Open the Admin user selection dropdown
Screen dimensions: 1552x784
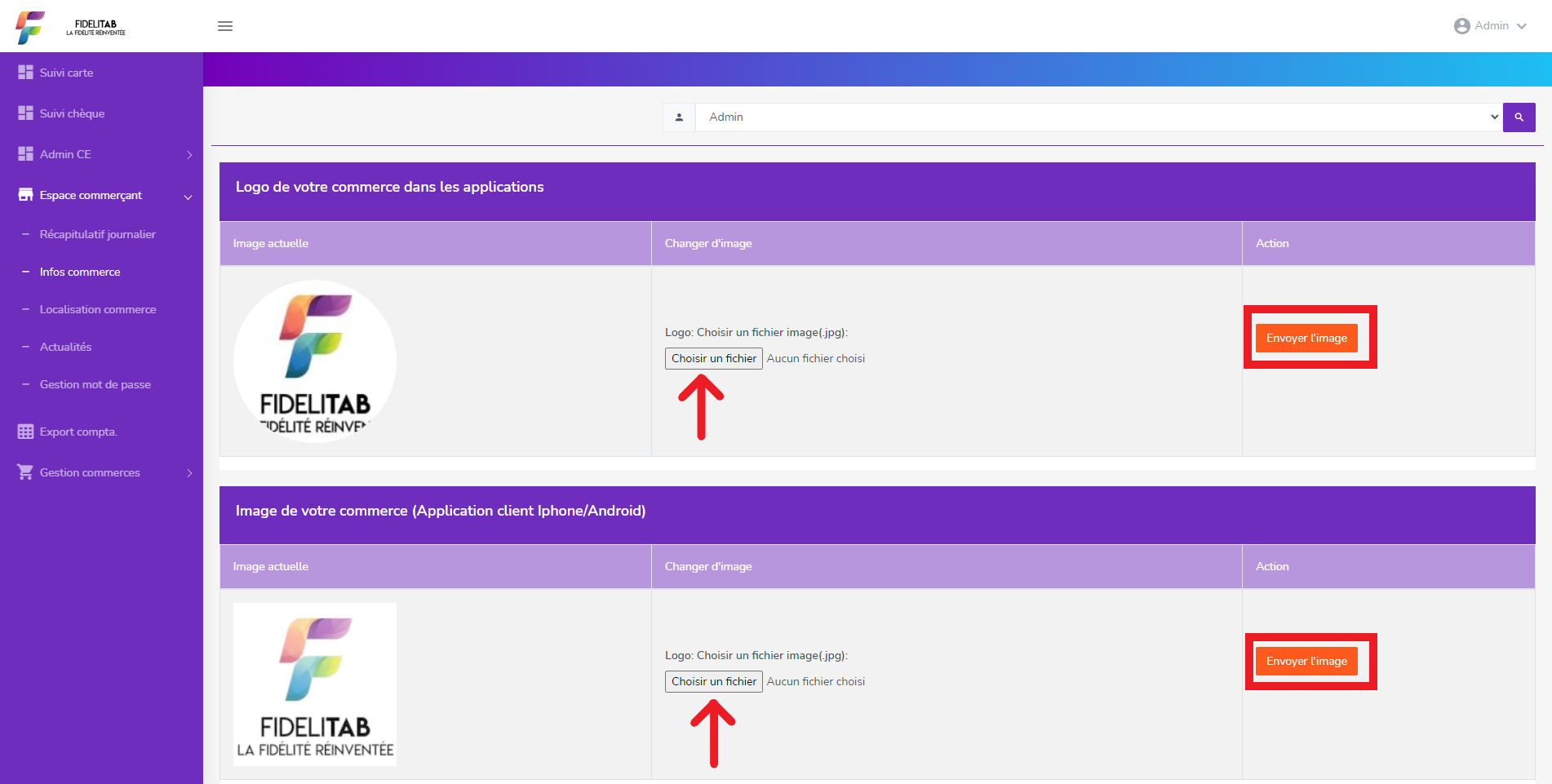tap(1097, 117)
